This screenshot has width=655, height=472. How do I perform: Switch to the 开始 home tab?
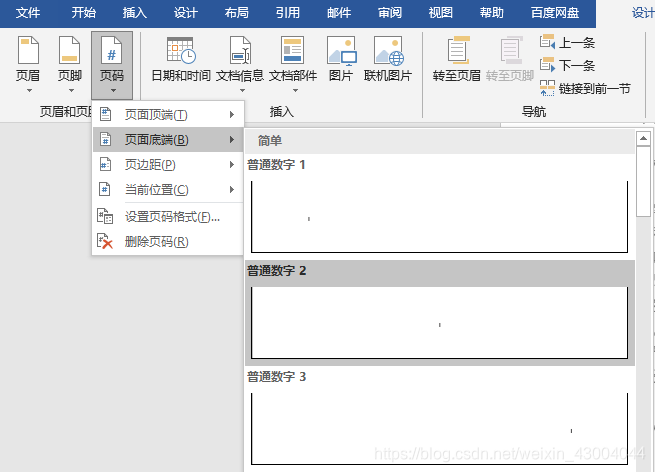click(84, 13)
